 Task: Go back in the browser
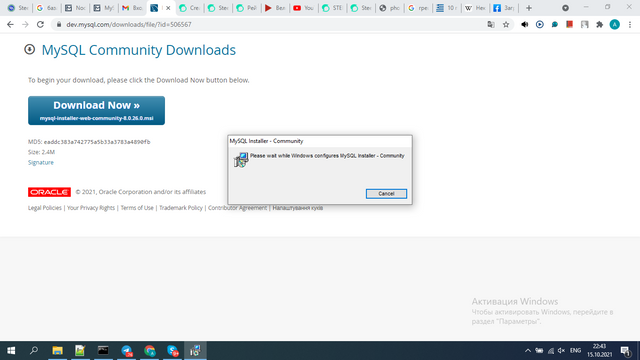click(10, 24)
